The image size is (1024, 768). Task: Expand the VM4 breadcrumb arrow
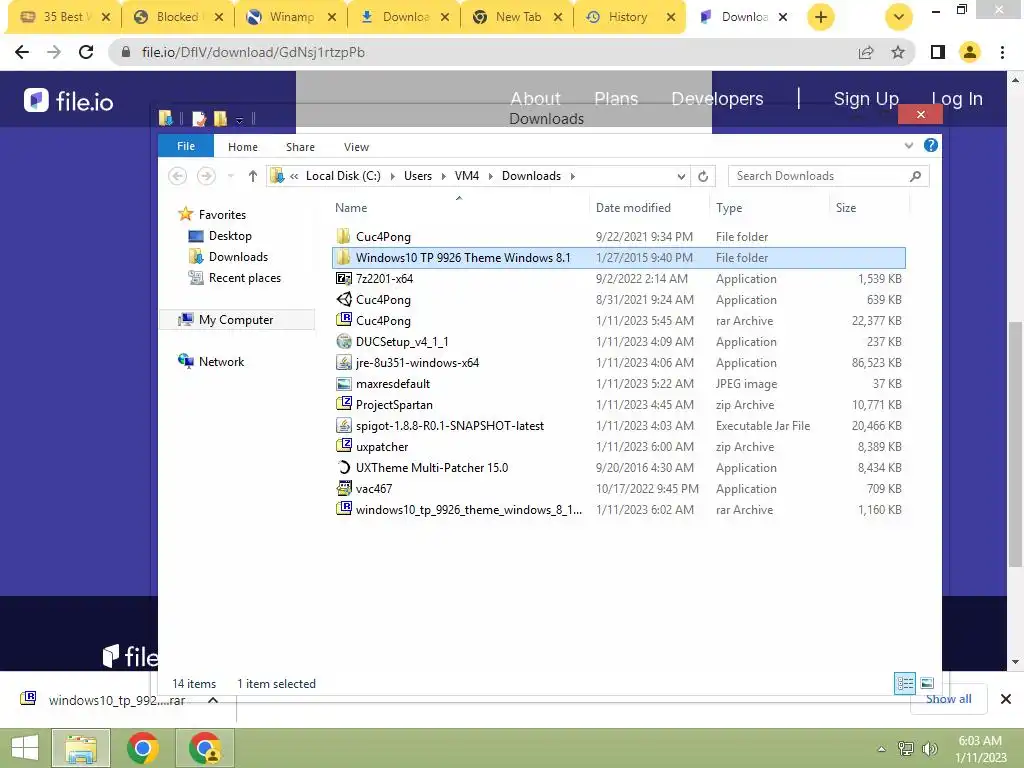[x=490, y=176]
